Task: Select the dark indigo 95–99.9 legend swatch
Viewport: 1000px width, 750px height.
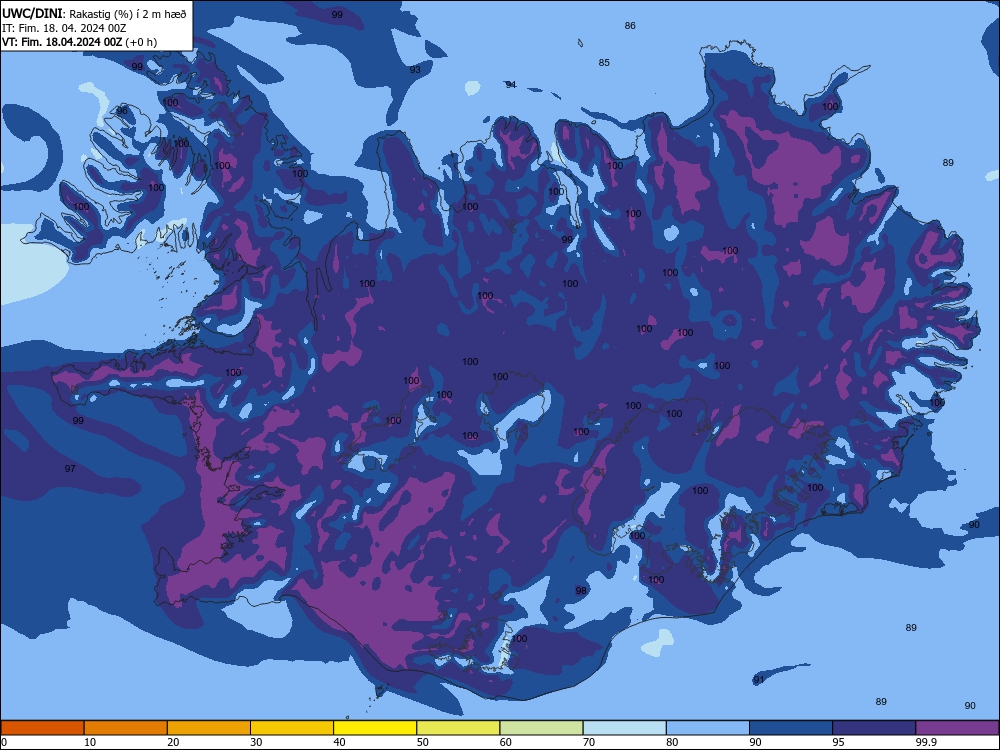Action: [874, 728]
